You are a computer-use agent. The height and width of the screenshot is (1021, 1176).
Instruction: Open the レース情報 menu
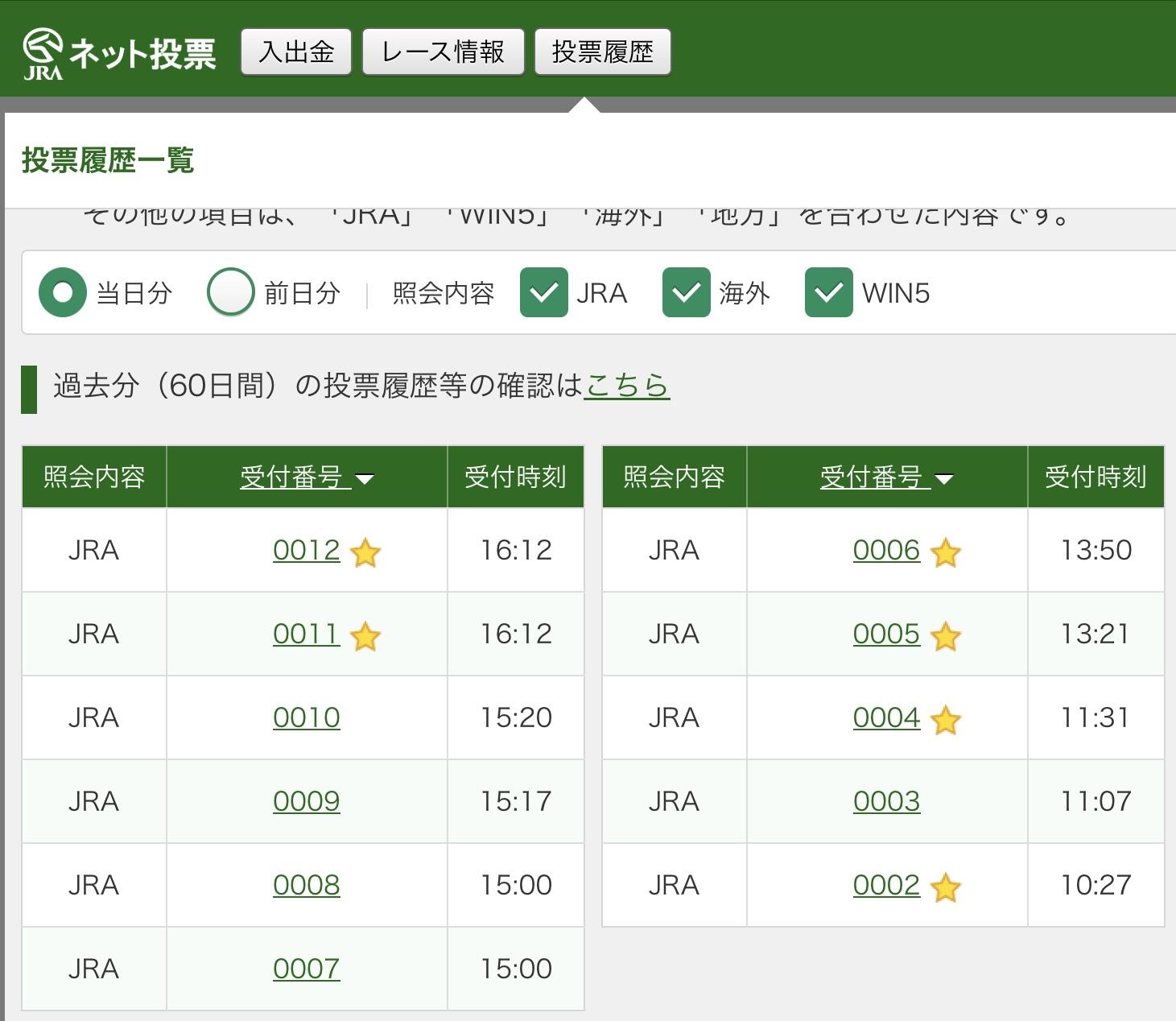click(x=443, y=52)
